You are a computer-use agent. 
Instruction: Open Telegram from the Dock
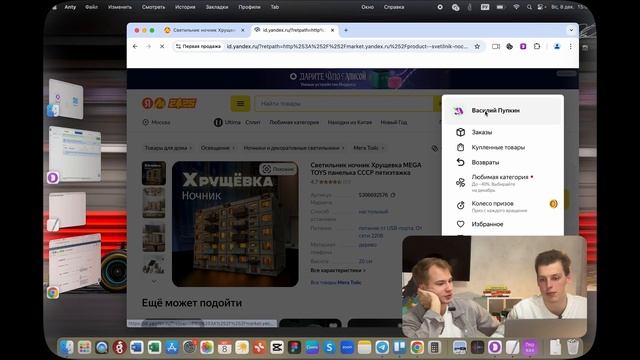382,347
